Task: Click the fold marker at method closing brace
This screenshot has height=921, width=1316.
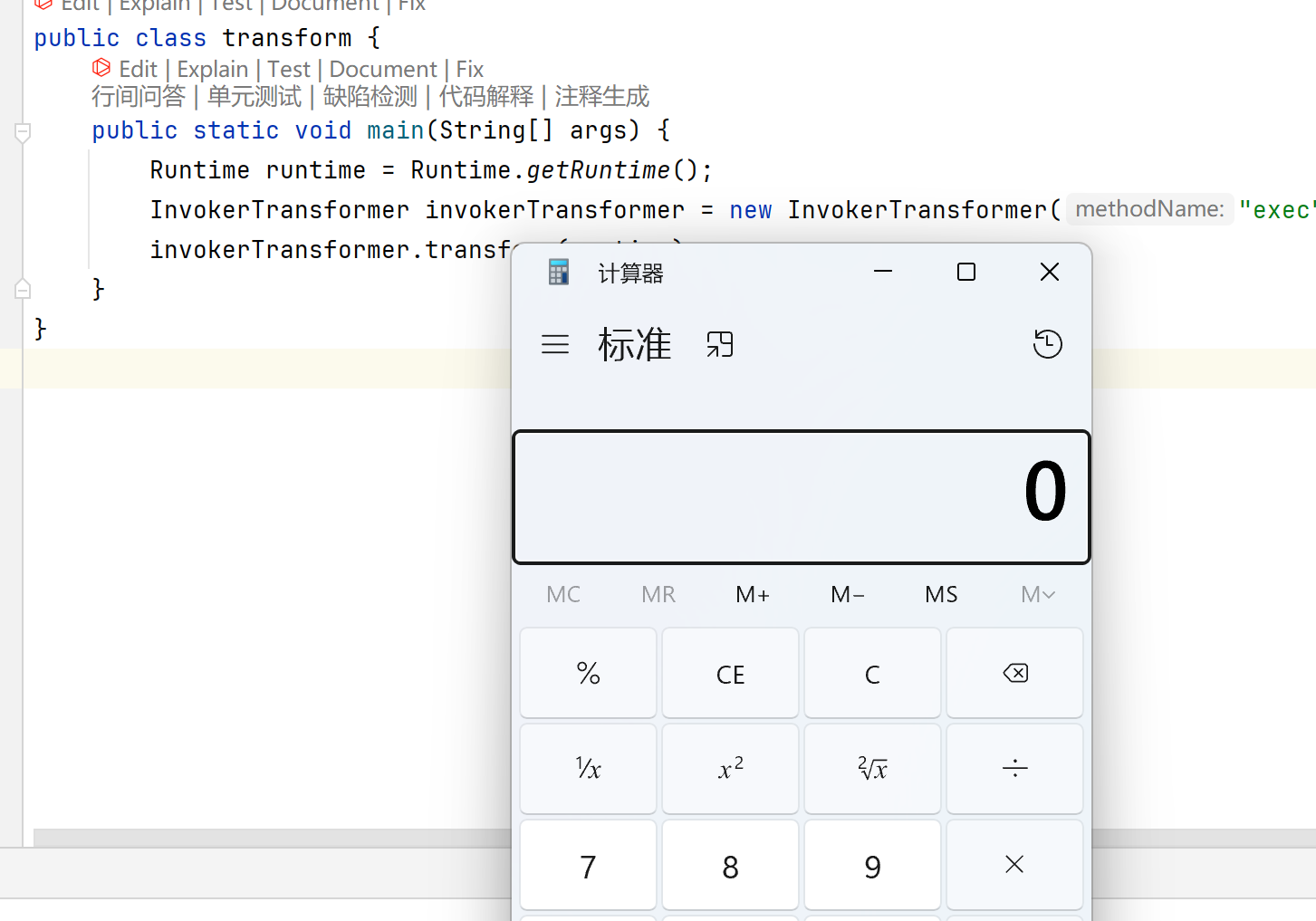Action: click(24, 289)
